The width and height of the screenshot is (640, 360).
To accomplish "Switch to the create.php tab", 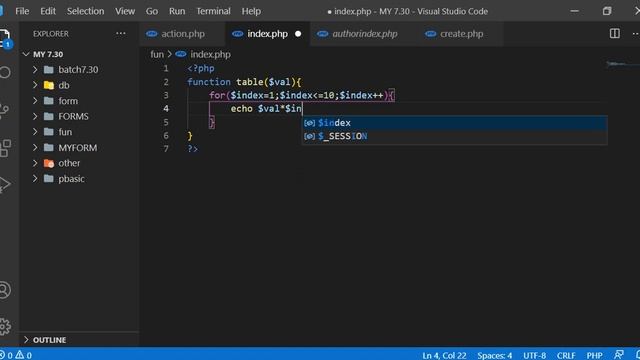I will tap(461, 33).
